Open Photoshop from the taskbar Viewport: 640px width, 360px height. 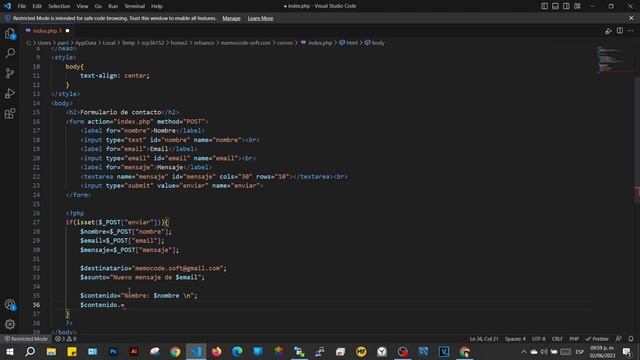coord(113,351)
